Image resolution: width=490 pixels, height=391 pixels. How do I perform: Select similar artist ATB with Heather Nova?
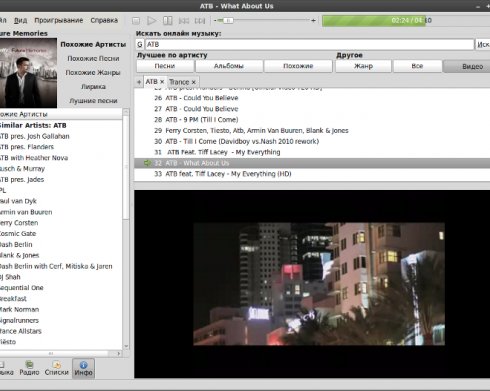click(x=34, y=158)
